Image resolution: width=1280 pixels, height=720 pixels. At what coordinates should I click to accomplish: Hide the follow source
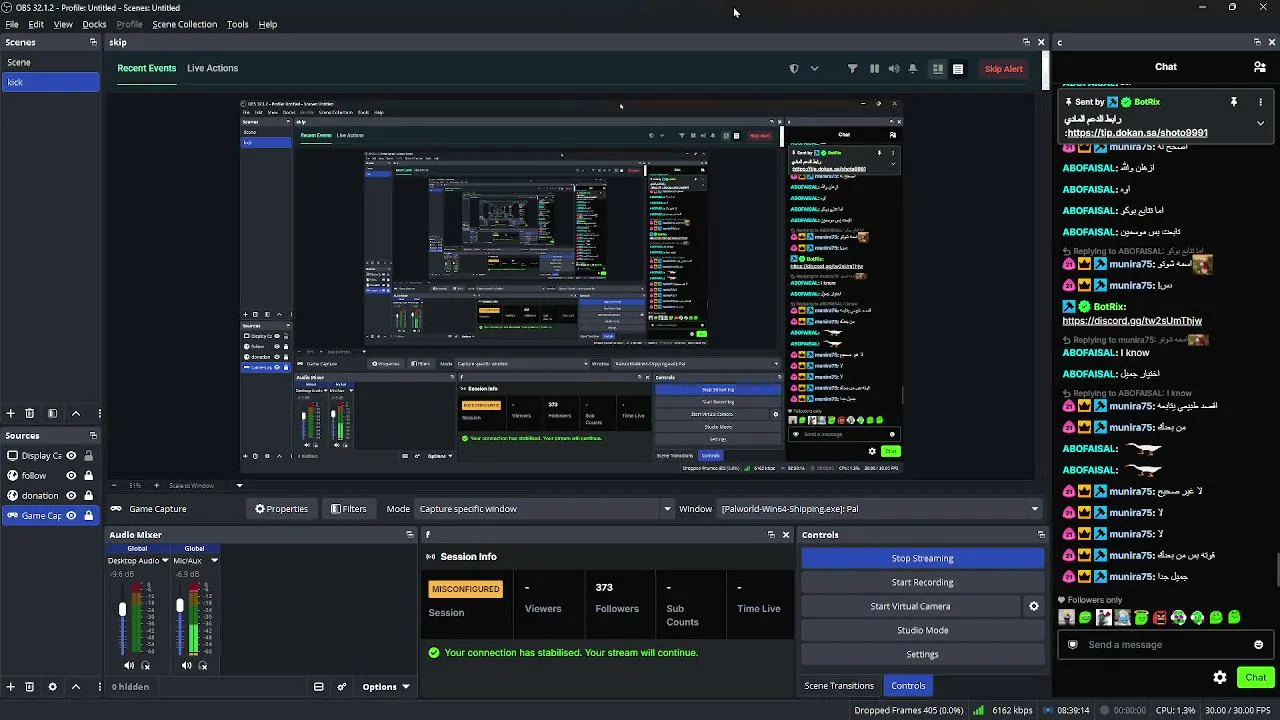click(71, 476)
